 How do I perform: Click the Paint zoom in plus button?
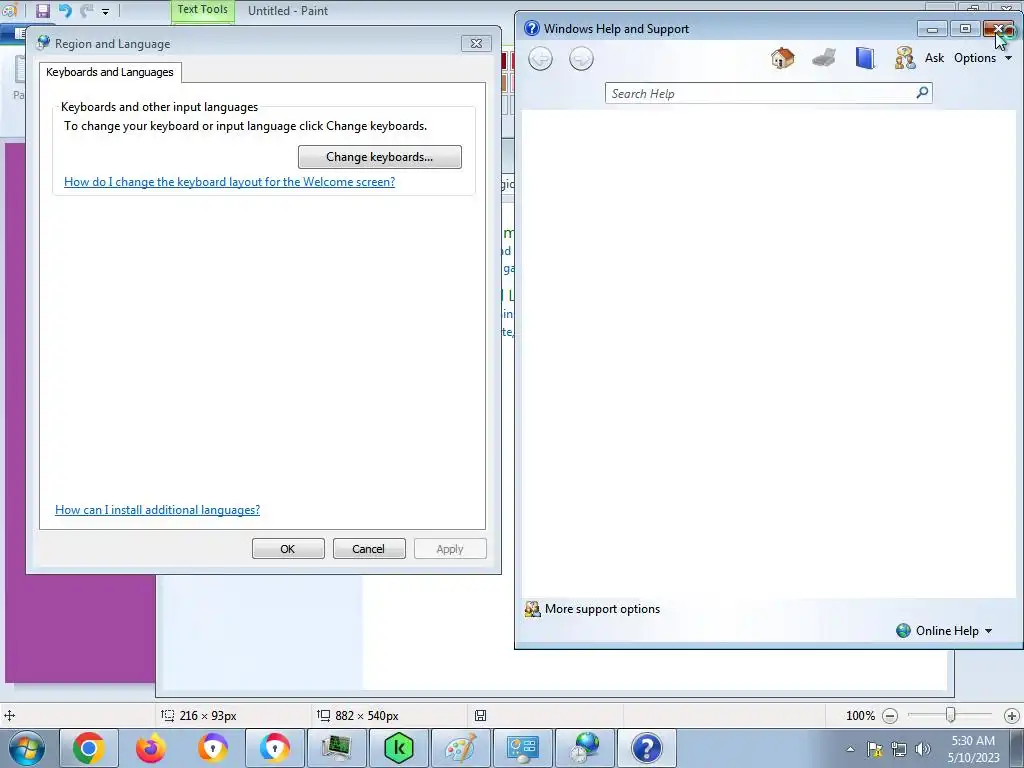click(x=1012, y=716)
